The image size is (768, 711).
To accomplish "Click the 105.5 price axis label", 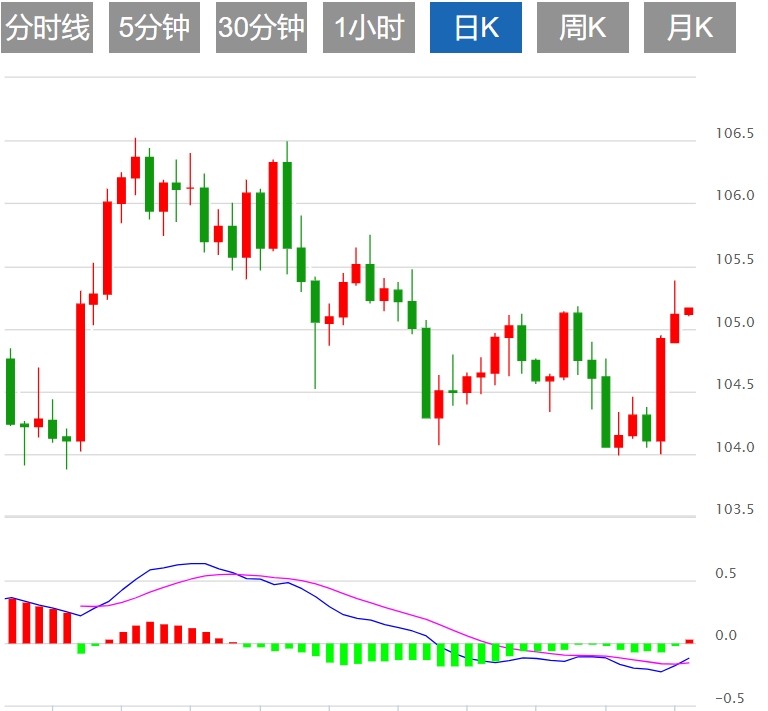I will [735, 259].
